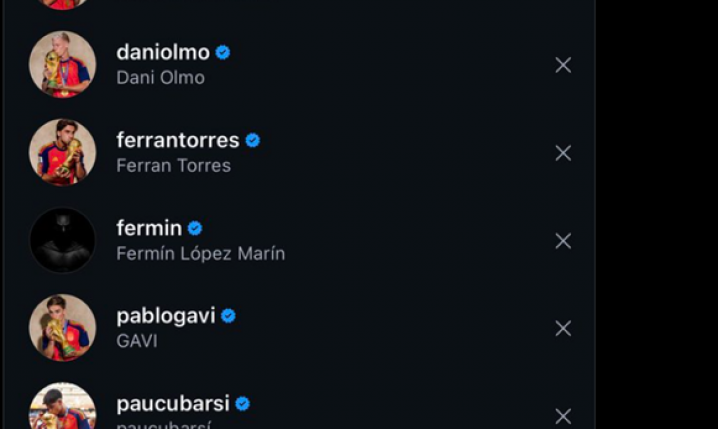Remove paucubarsi from the list
718x429 pixels.
[x=563, y=416]
